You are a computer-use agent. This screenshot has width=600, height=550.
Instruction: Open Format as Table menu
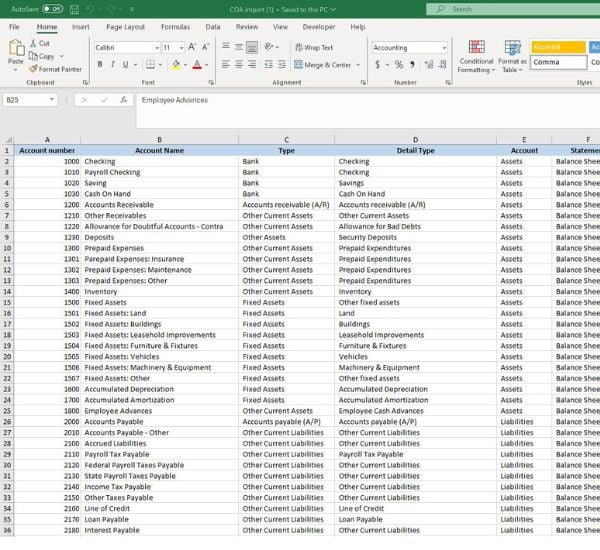tap(512, 56)
